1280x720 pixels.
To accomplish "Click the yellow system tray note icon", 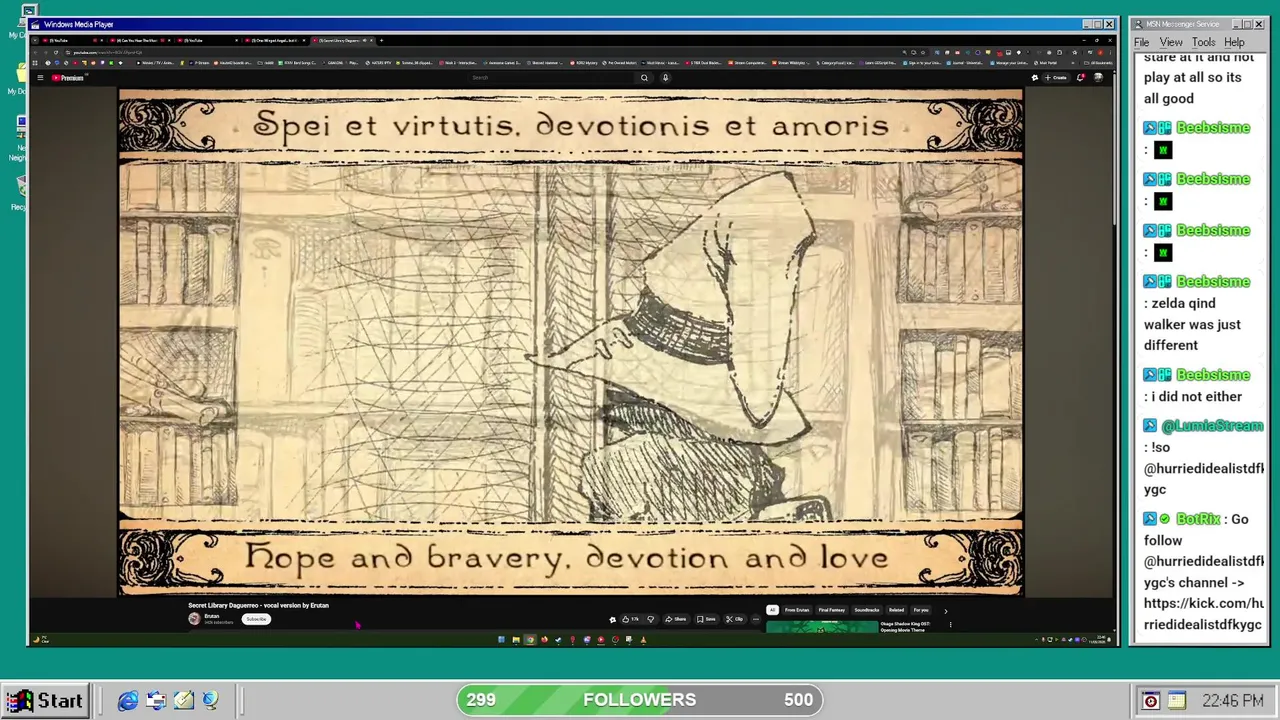I will coord(1177,701).
